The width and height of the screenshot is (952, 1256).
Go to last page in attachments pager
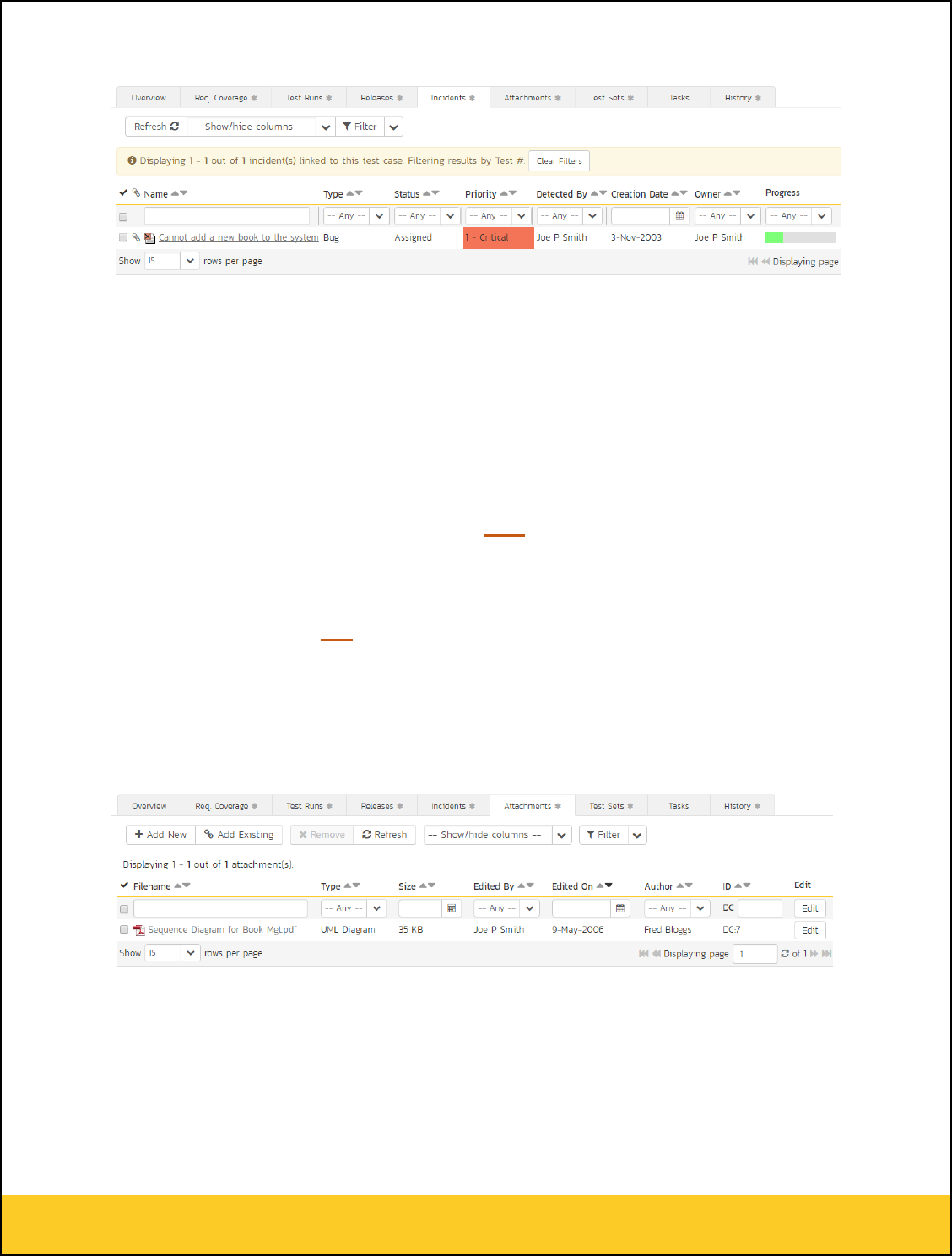pos(827,954)
